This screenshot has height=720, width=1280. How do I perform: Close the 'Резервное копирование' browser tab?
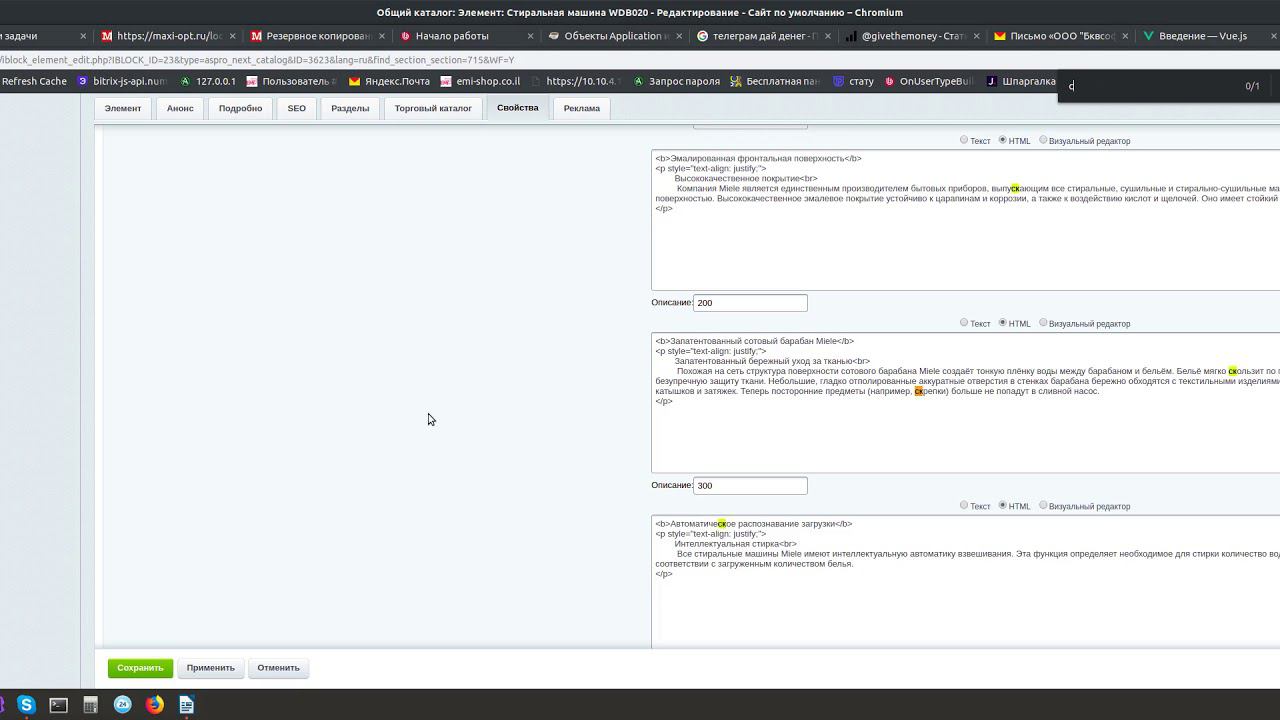[381, 36]
